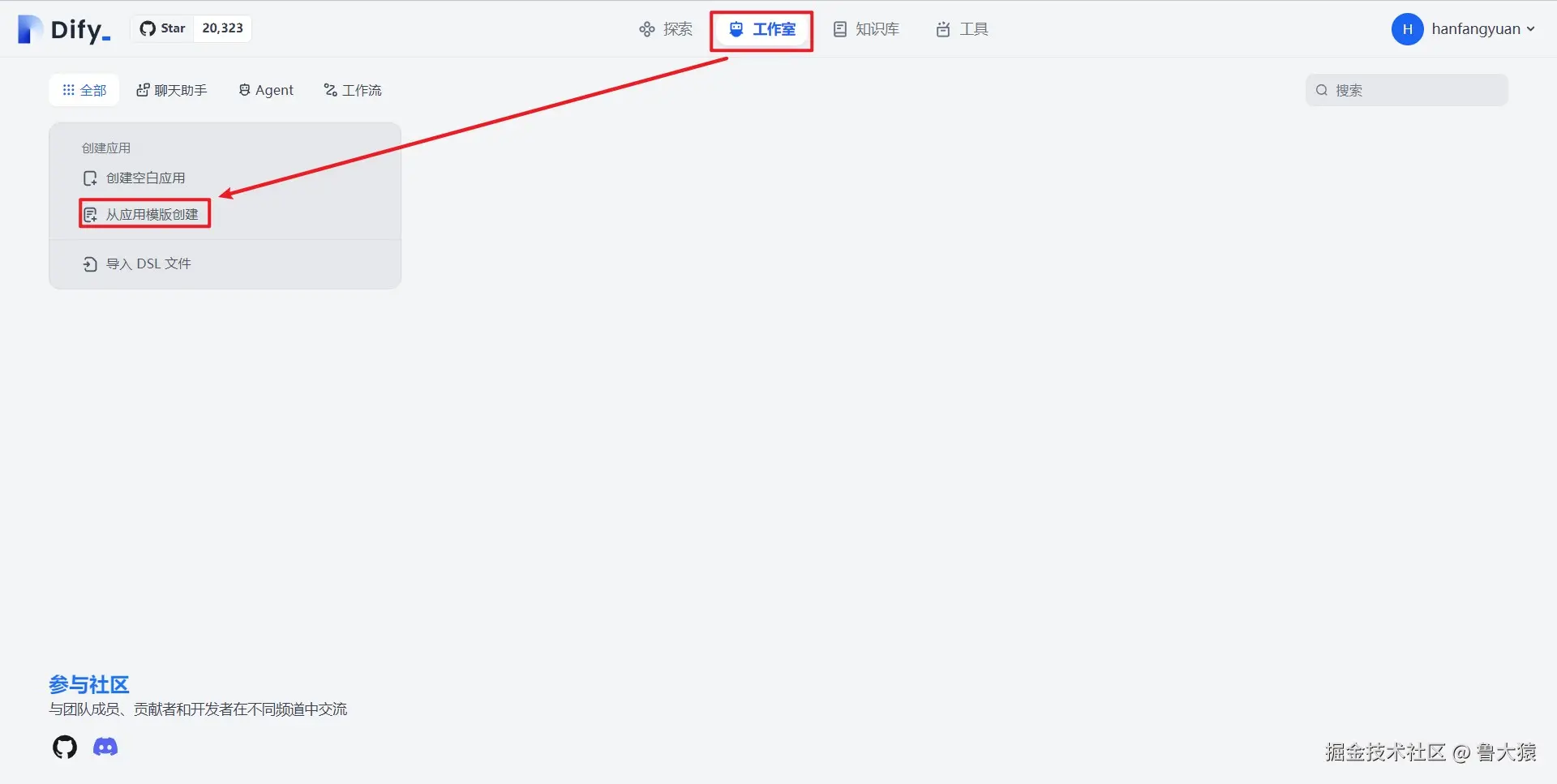Click 导入 DSL 文件
This screenshot has height=784, width=1557.
pos(137,263)
